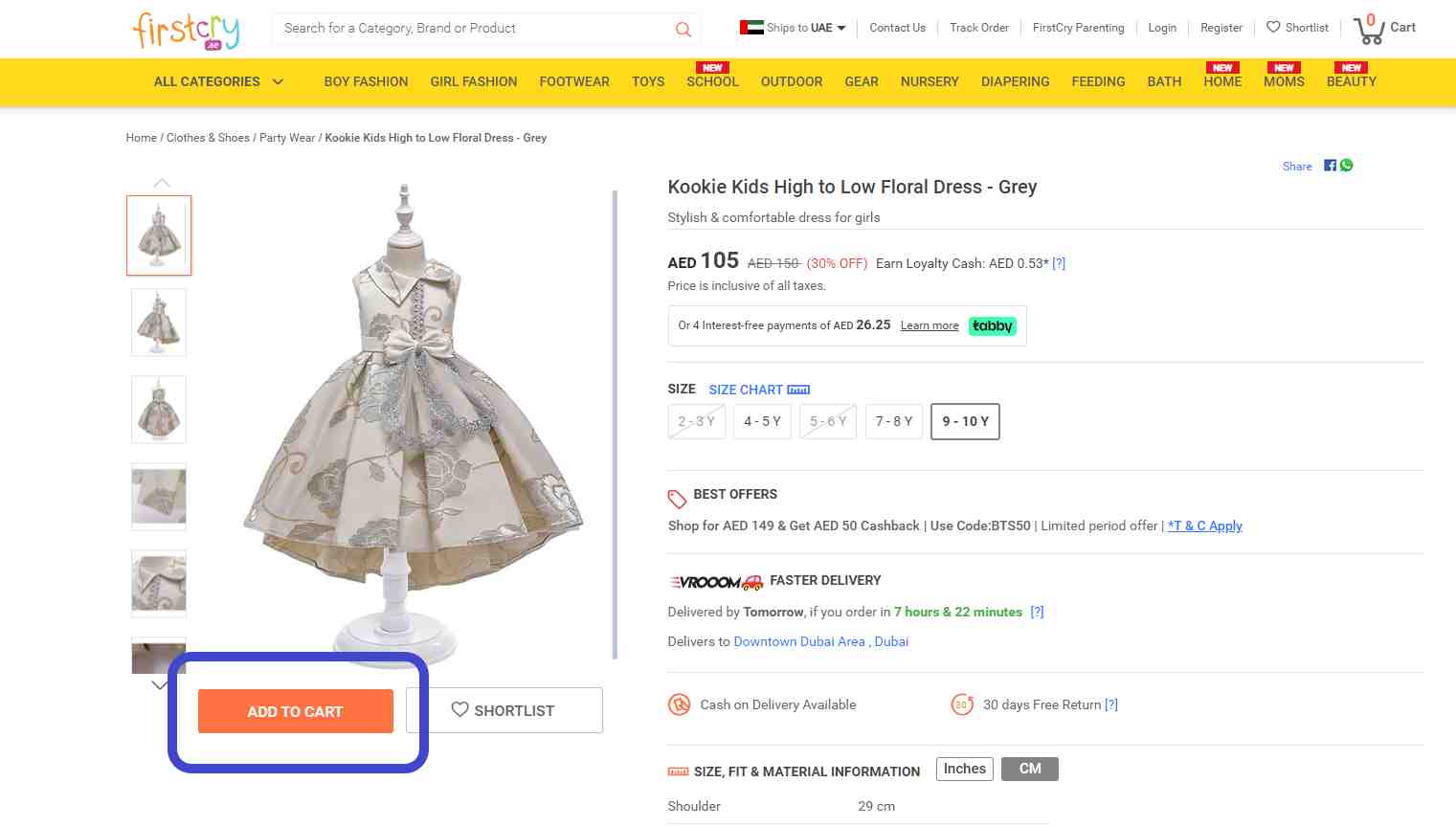Share the dress on Facebook
Screen dimensions: 1456x827
click(x=1330, y=165)
